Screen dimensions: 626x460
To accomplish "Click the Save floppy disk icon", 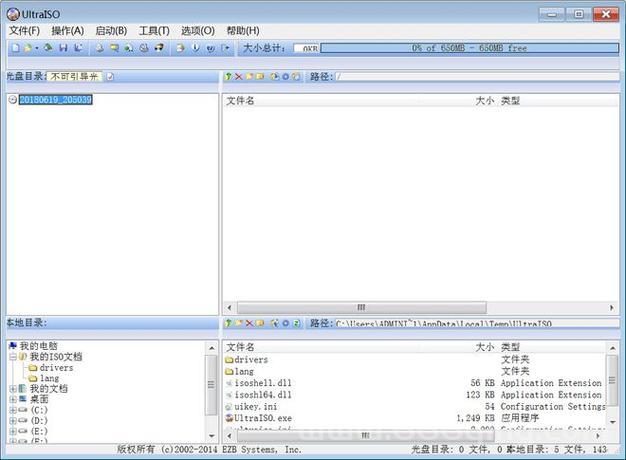I will point(63,48).
